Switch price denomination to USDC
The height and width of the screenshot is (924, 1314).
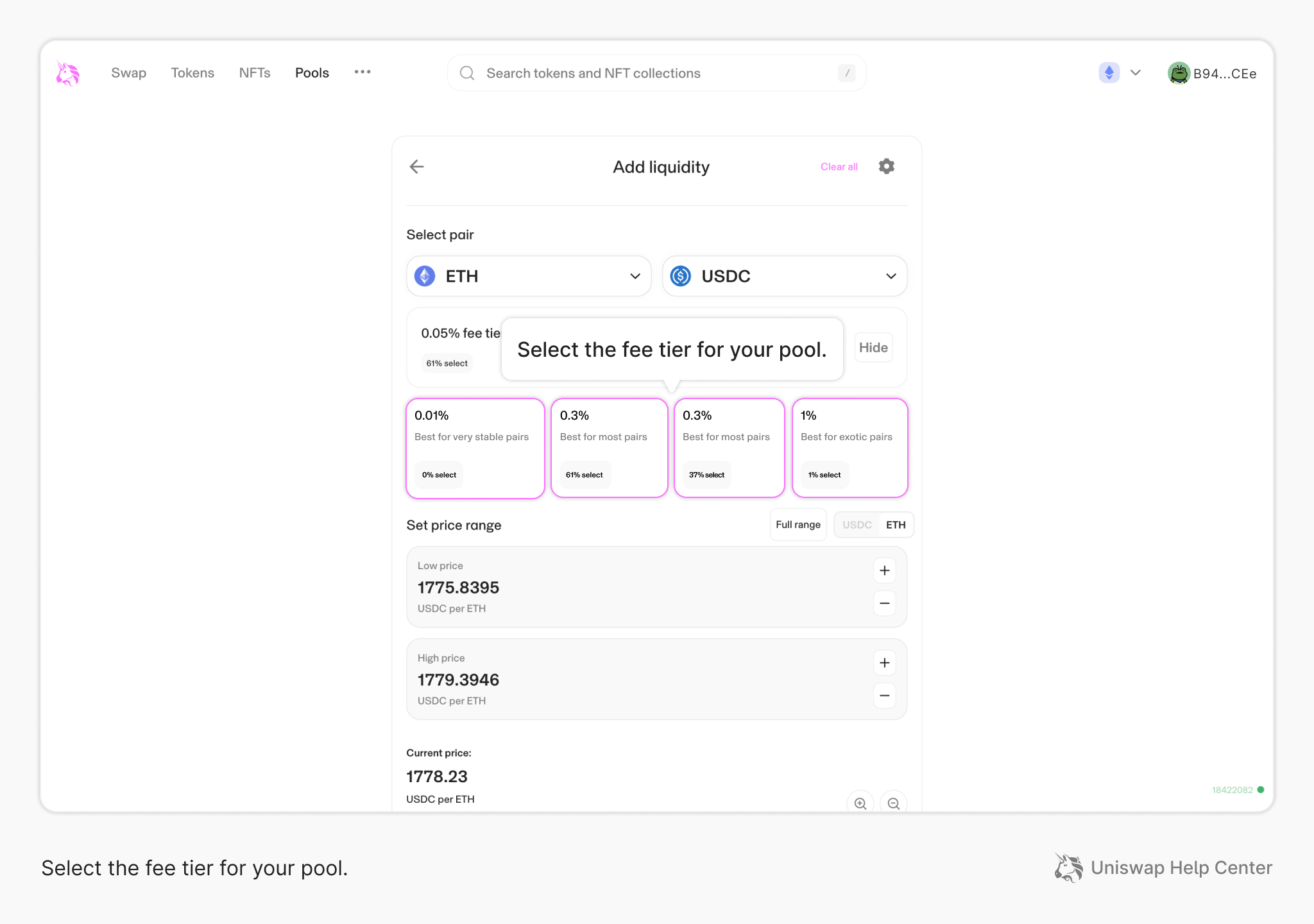pyautogui.click(x=857, y=524)
